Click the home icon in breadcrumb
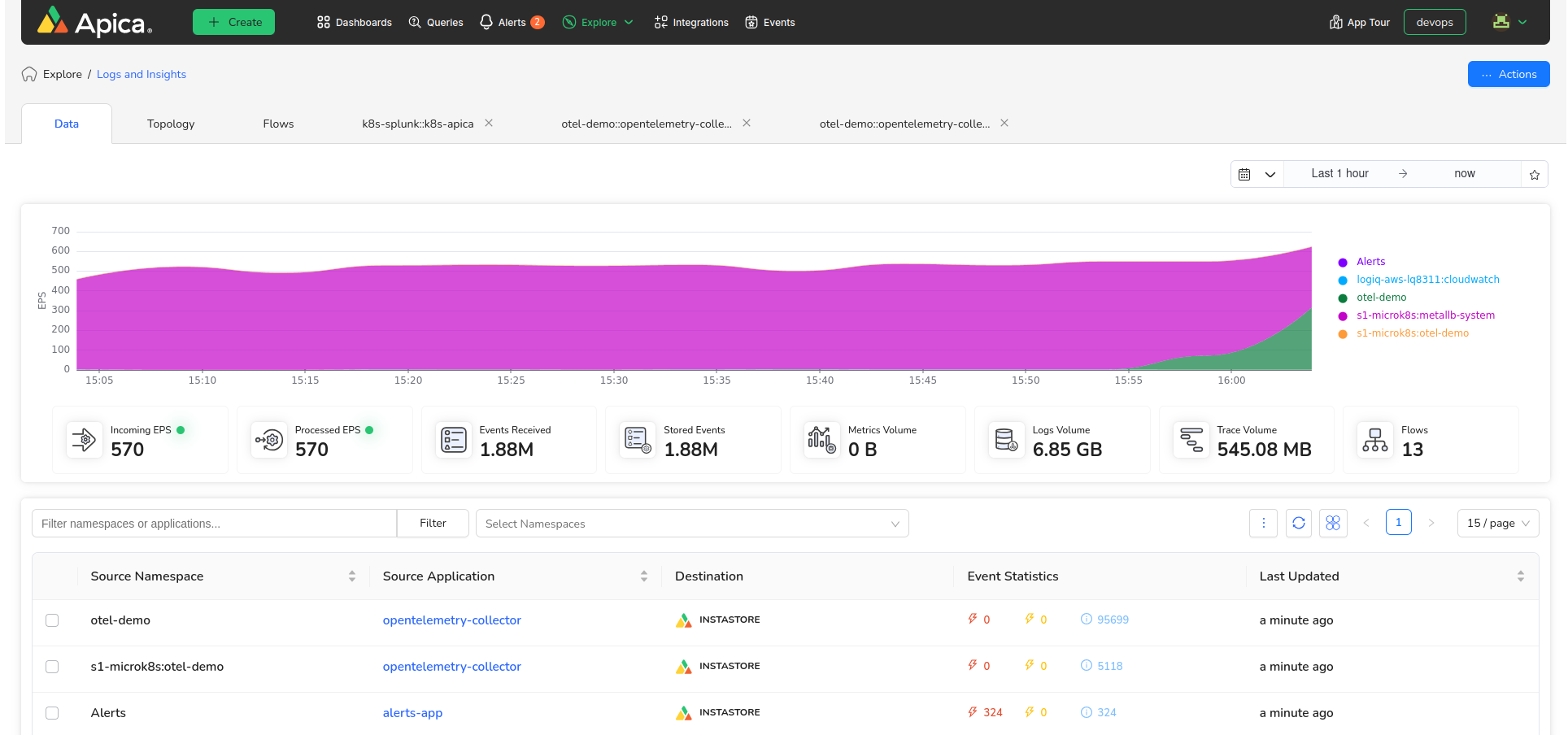The width and height of the screenshot is (1568, 735). point(29,74)
